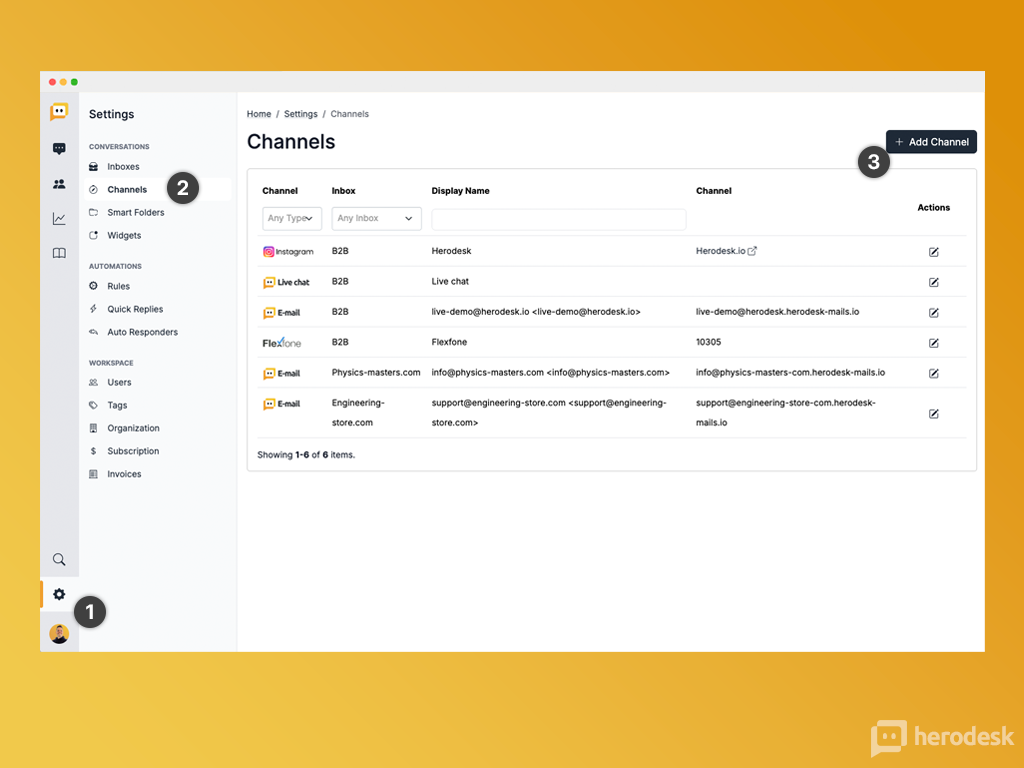Click the search magnifier icon
1024x768 pixels.
coord(59,560)
